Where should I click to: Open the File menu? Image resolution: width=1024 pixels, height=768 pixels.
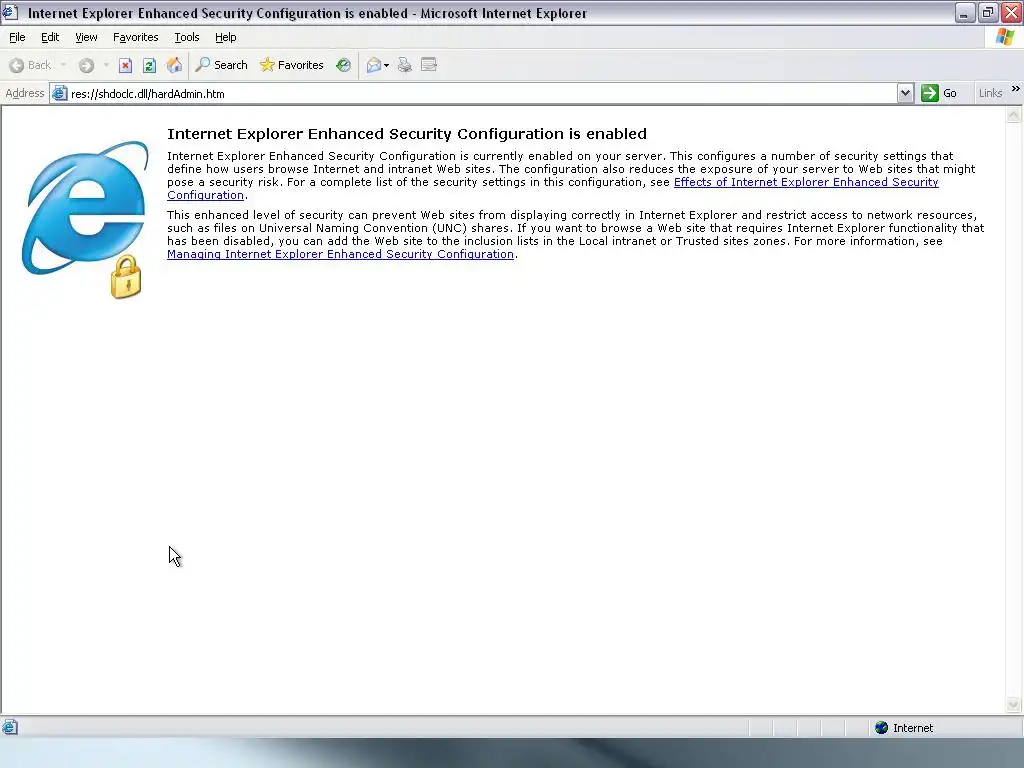[17, 37]
